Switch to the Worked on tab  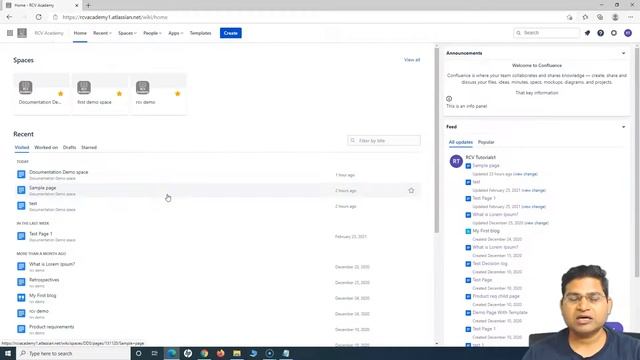pyautogui.click(x=46, y=147)
